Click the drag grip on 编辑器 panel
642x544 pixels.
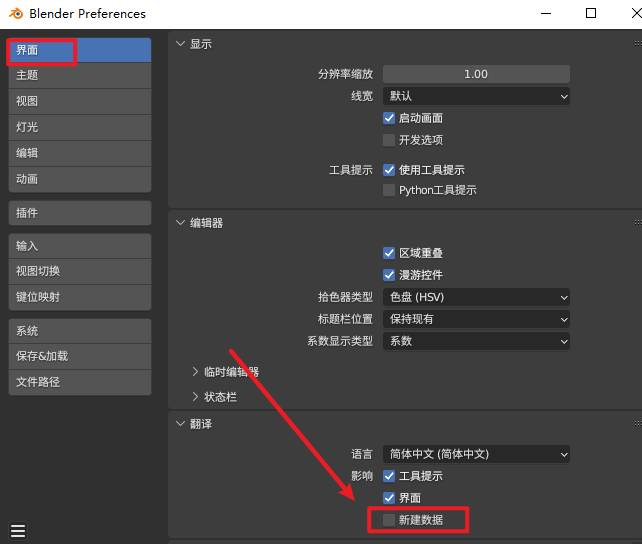(x=636, y=223)
